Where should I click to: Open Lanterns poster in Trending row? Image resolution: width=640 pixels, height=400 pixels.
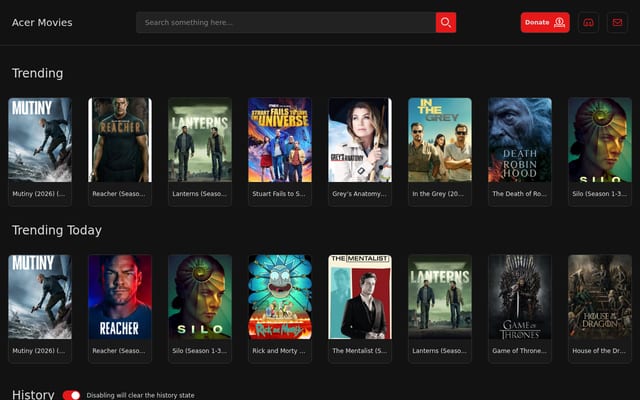pyautogui.click(x=200, y=140)
